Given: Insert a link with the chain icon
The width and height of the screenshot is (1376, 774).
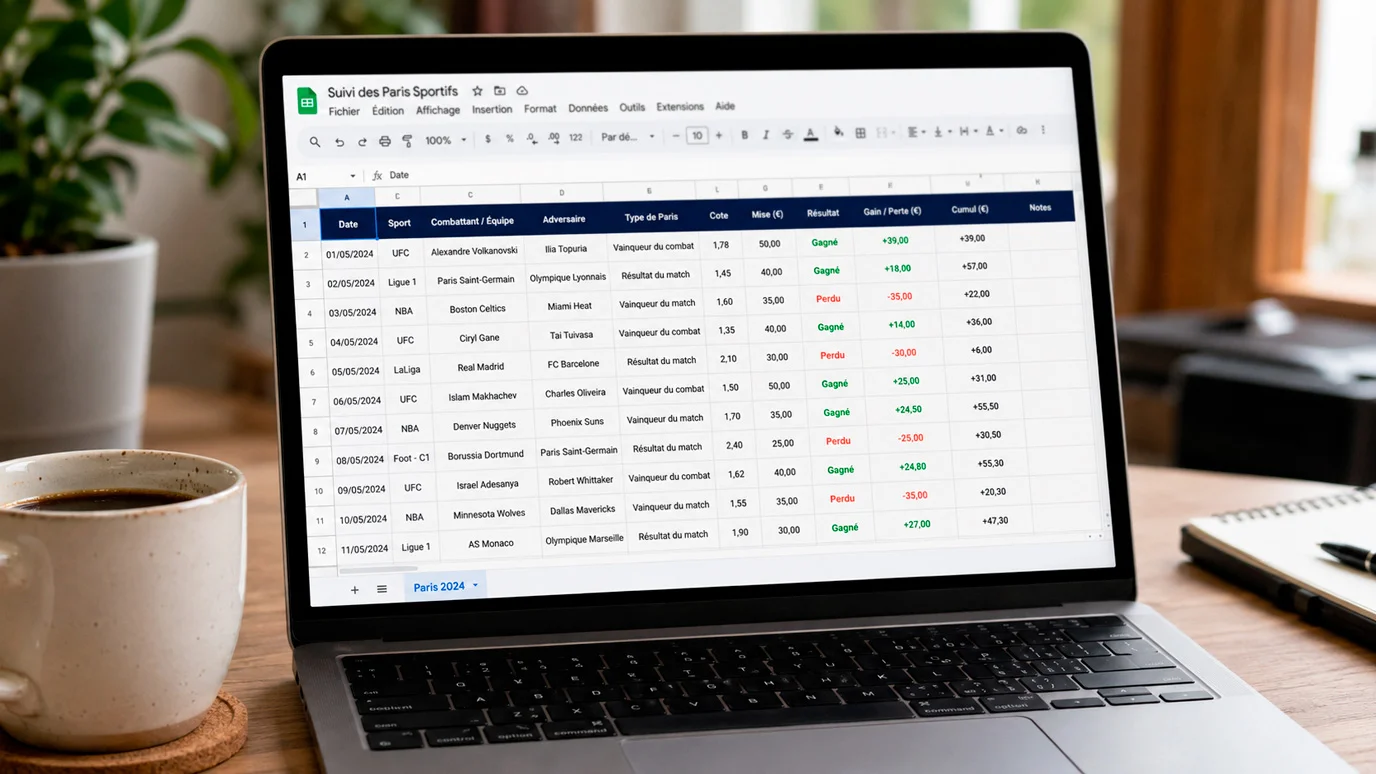Looking at the screenshot, I should [1021, 129].
